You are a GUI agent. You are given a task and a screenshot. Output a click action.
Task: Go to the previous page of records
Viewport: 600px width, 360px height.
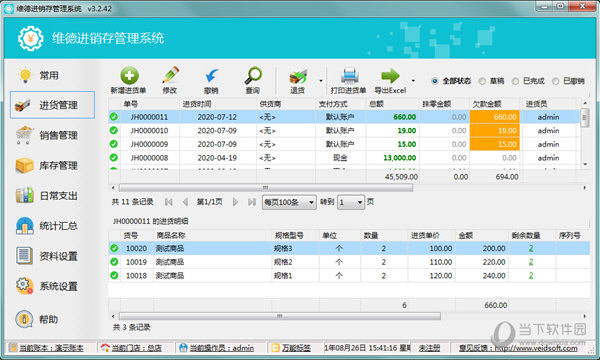click(185, 202)
